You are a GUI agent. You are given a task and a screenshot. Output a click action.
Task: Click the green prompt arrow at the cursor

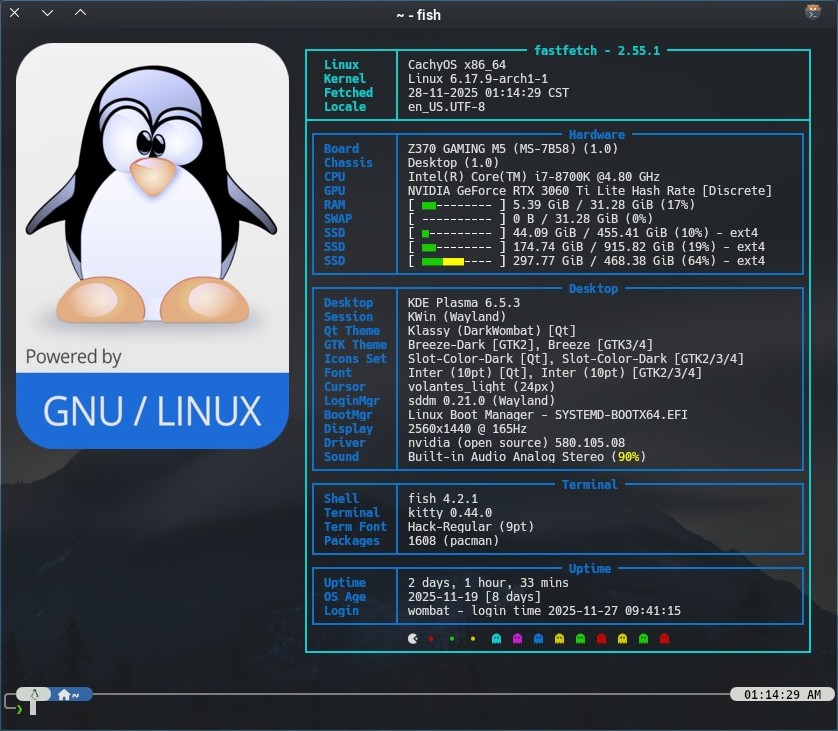[19, 708]
